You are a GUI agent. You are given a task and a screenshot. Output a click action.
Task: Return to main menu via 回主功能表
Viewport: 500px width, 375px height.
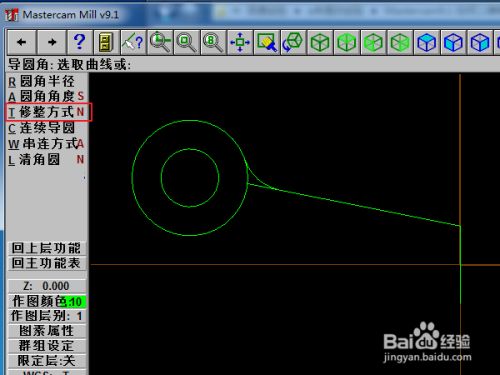coord(46,263)
